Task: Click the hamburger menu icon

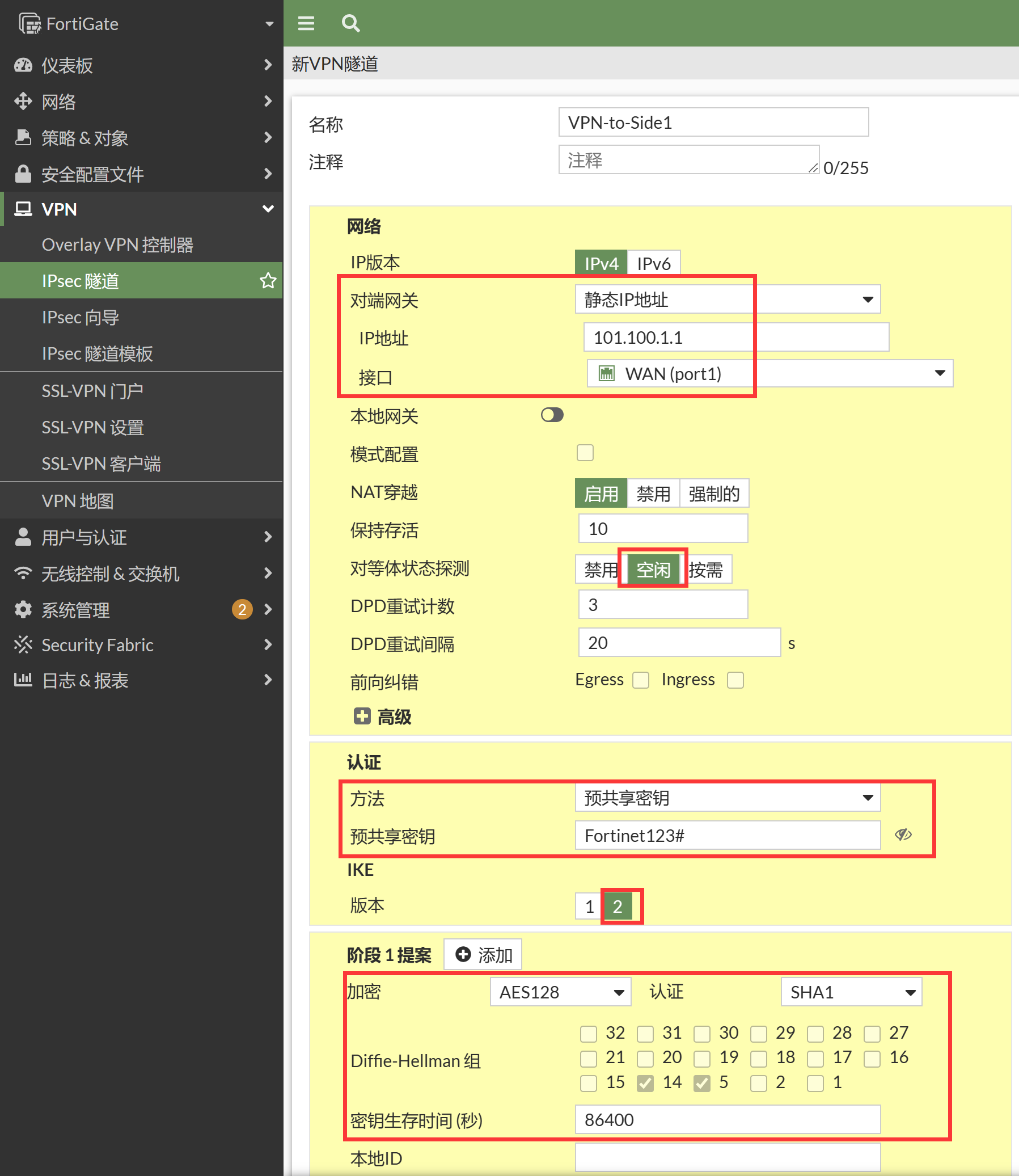Action: [x=306, y=23]
